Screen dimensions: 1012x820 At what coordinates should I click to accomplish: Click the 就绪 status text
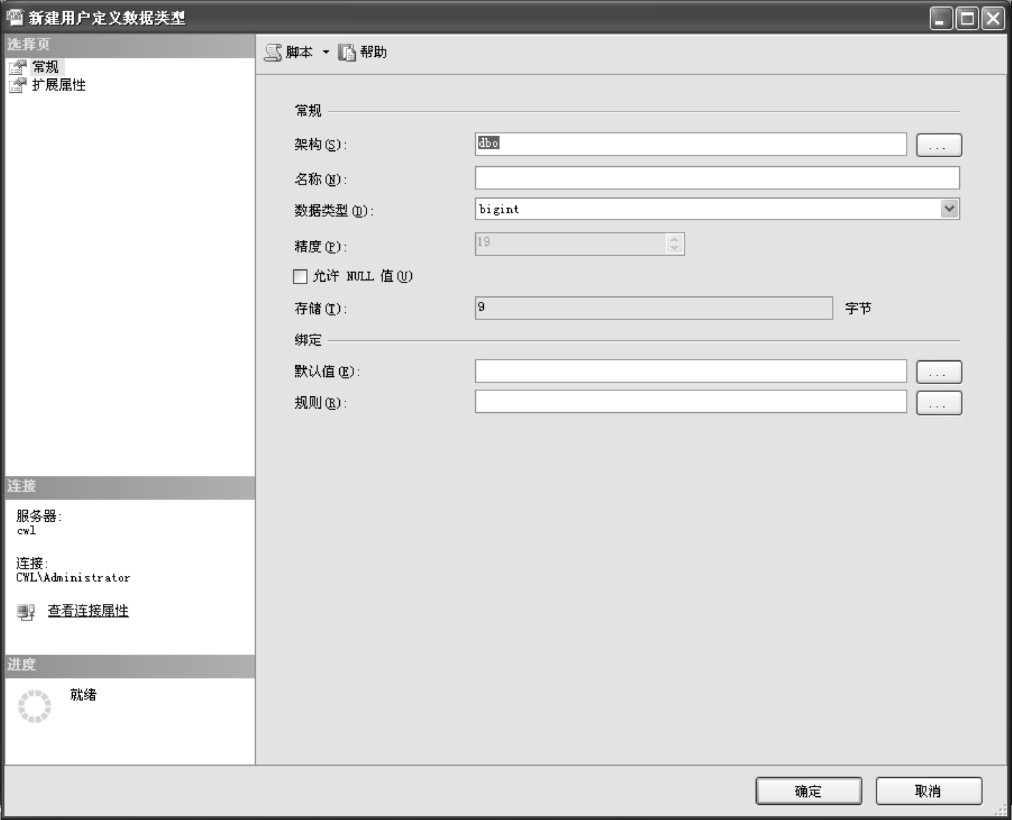pos(83,694)
